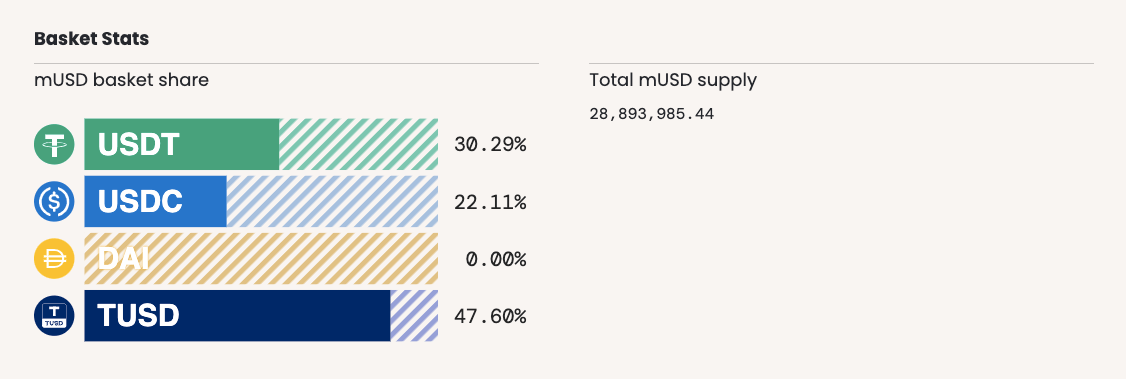The width and height of the screenshot is (1126, 379).
Task: Click the striped purple TUSD remainder
Action: tap(414, 316)
